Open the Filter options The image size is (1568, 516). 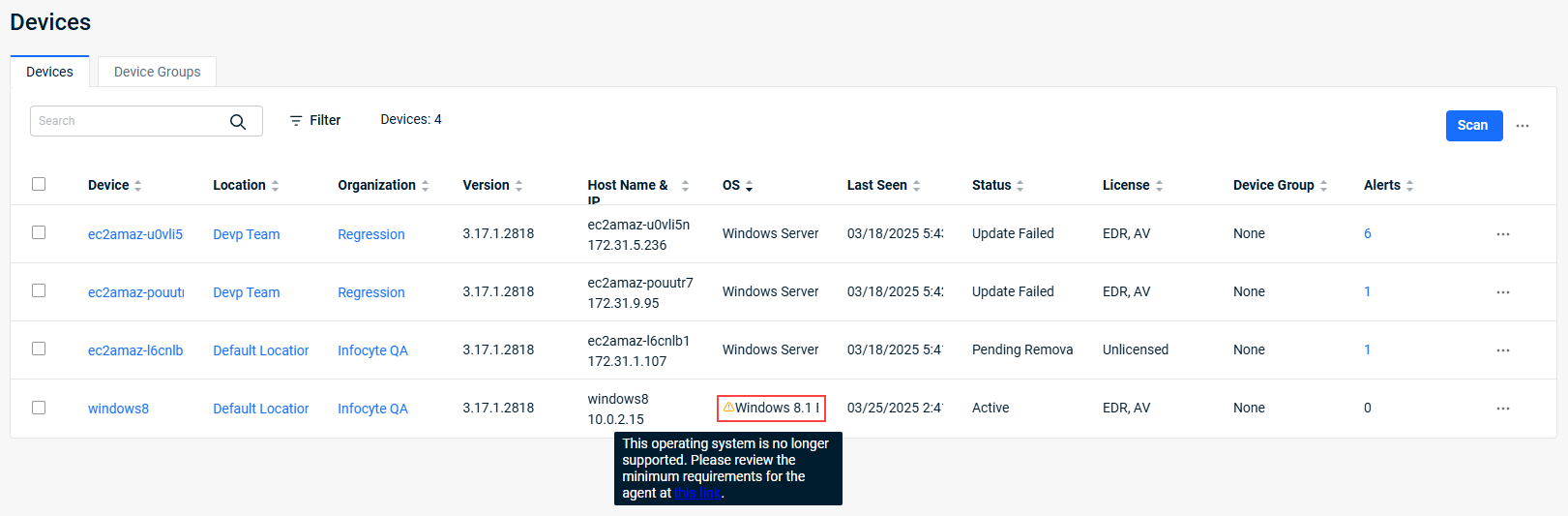pyautogui.click(x=315, y=120)
